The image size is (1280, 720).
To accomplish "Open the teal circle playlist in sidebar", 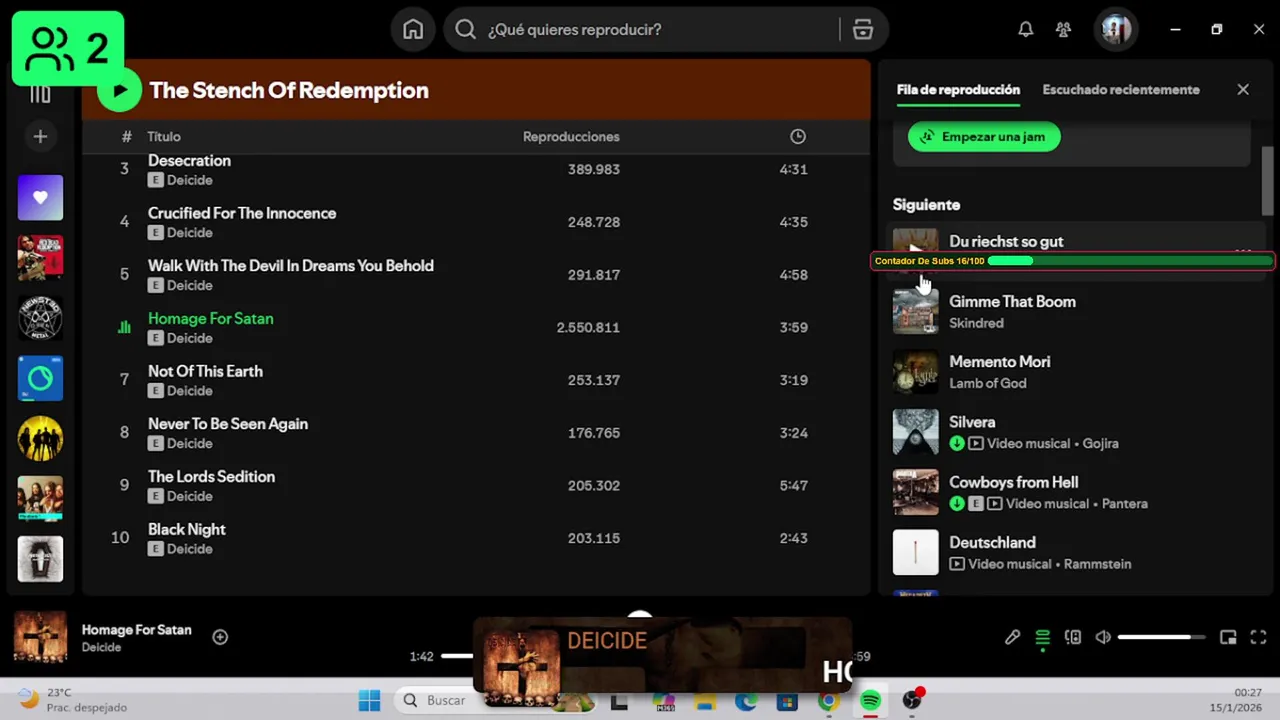I will tap(40, 378).
